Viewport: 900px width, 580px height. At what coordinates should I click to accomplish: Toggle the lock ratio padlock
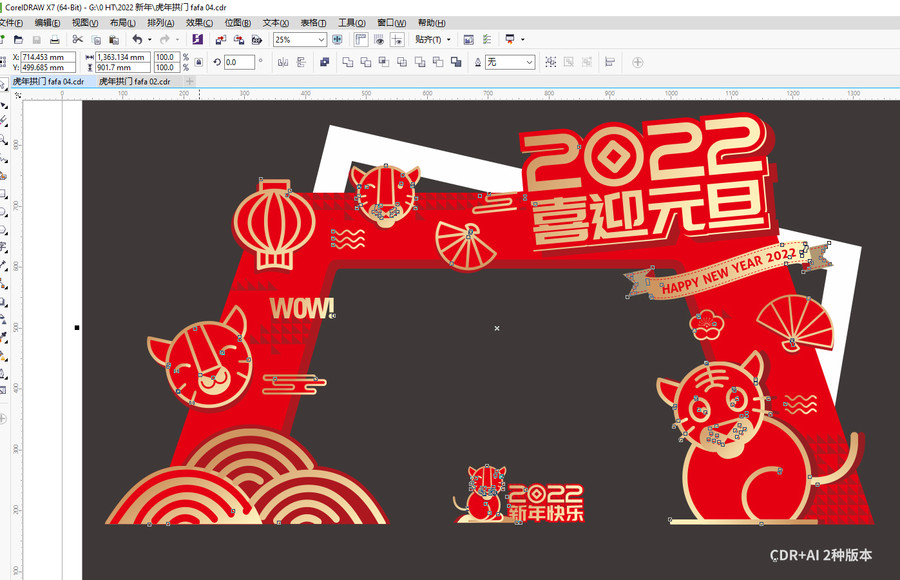click(199, 62)
